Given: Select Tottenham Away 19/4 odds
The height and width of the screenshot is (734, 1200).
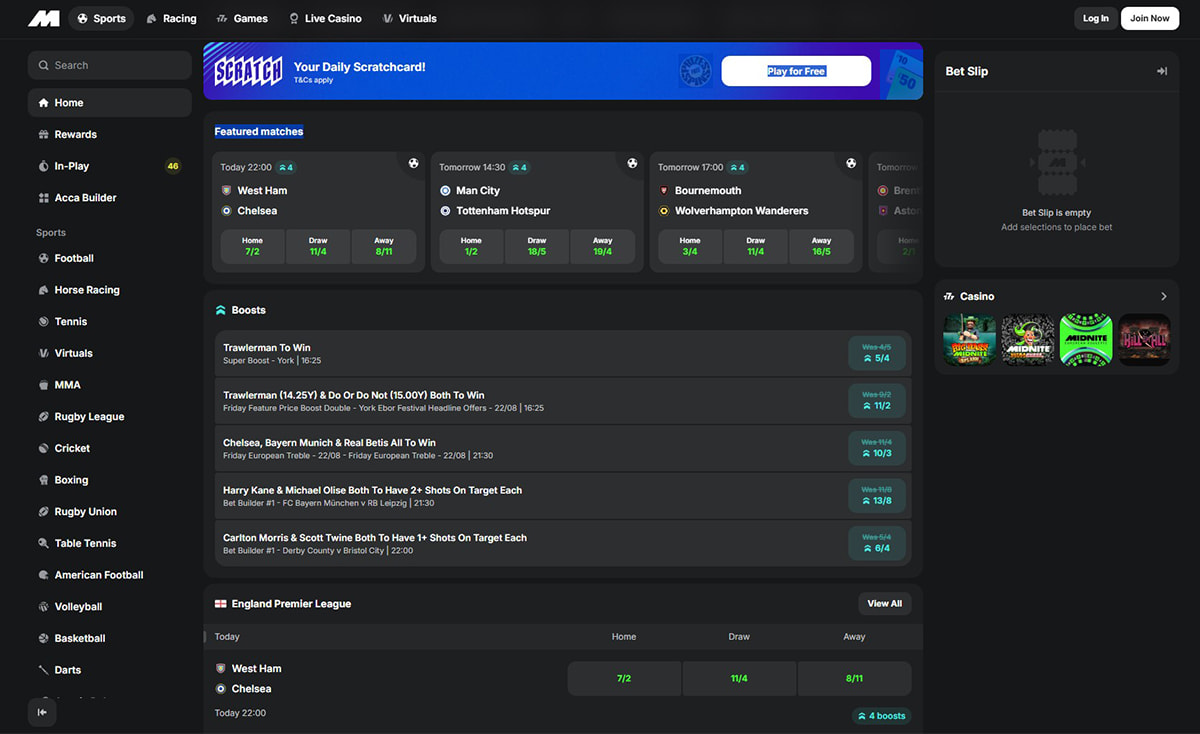Looking at the screenshot, I should (603, 246).
